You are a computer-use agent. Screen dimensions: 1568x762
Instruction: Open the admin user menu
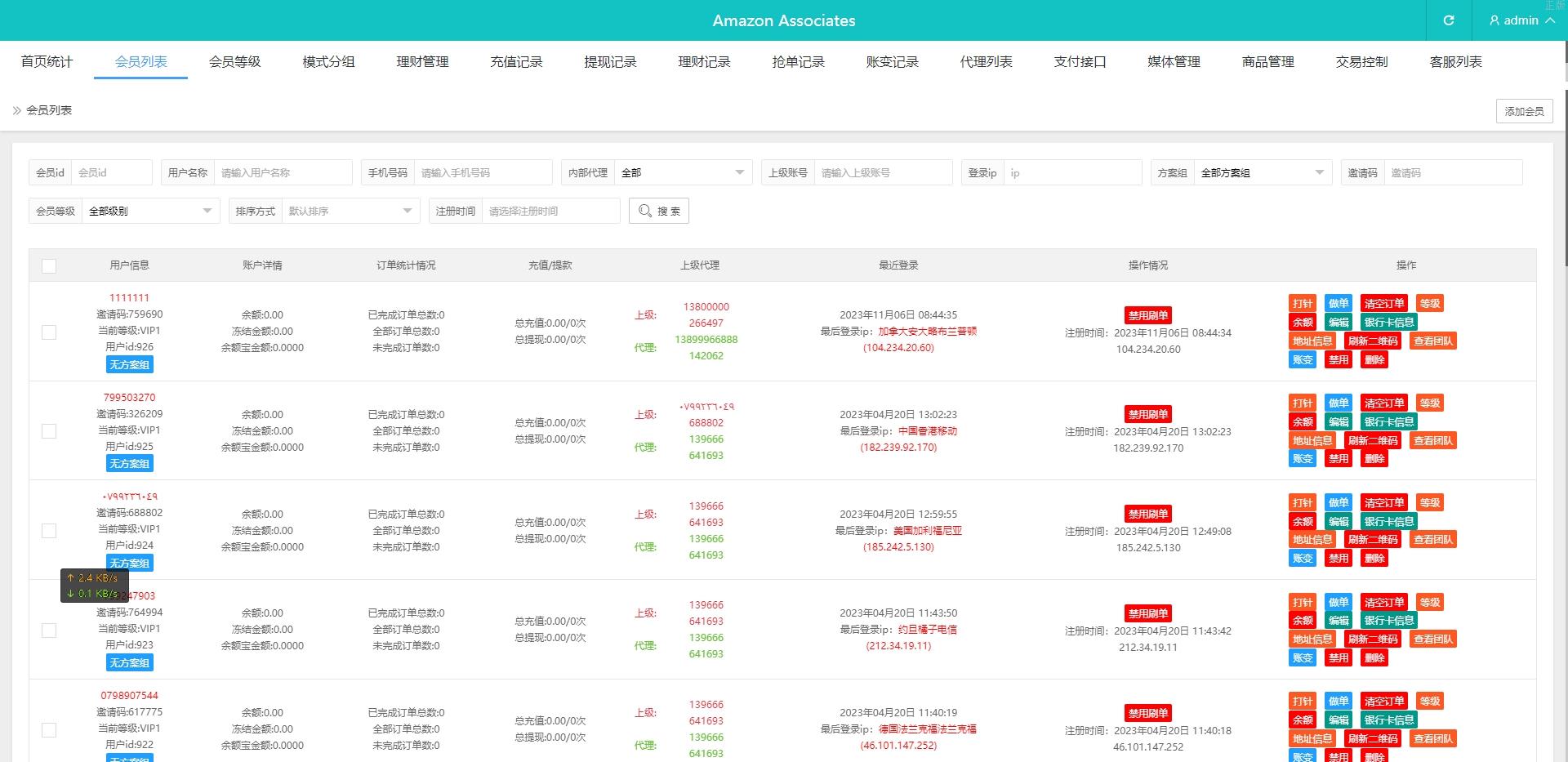(1521, 20)
